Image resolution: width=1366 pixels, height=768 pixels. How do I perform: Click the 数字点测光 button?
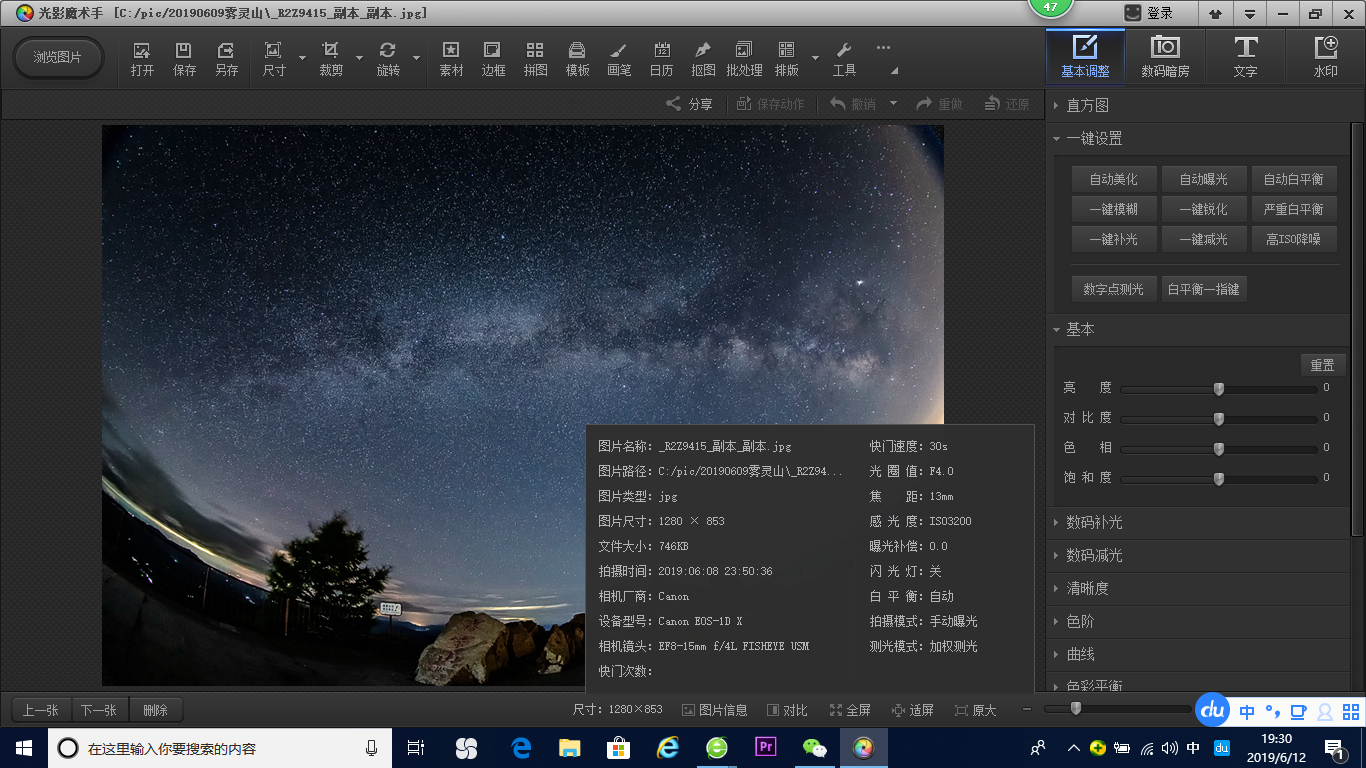(1113, 289)
